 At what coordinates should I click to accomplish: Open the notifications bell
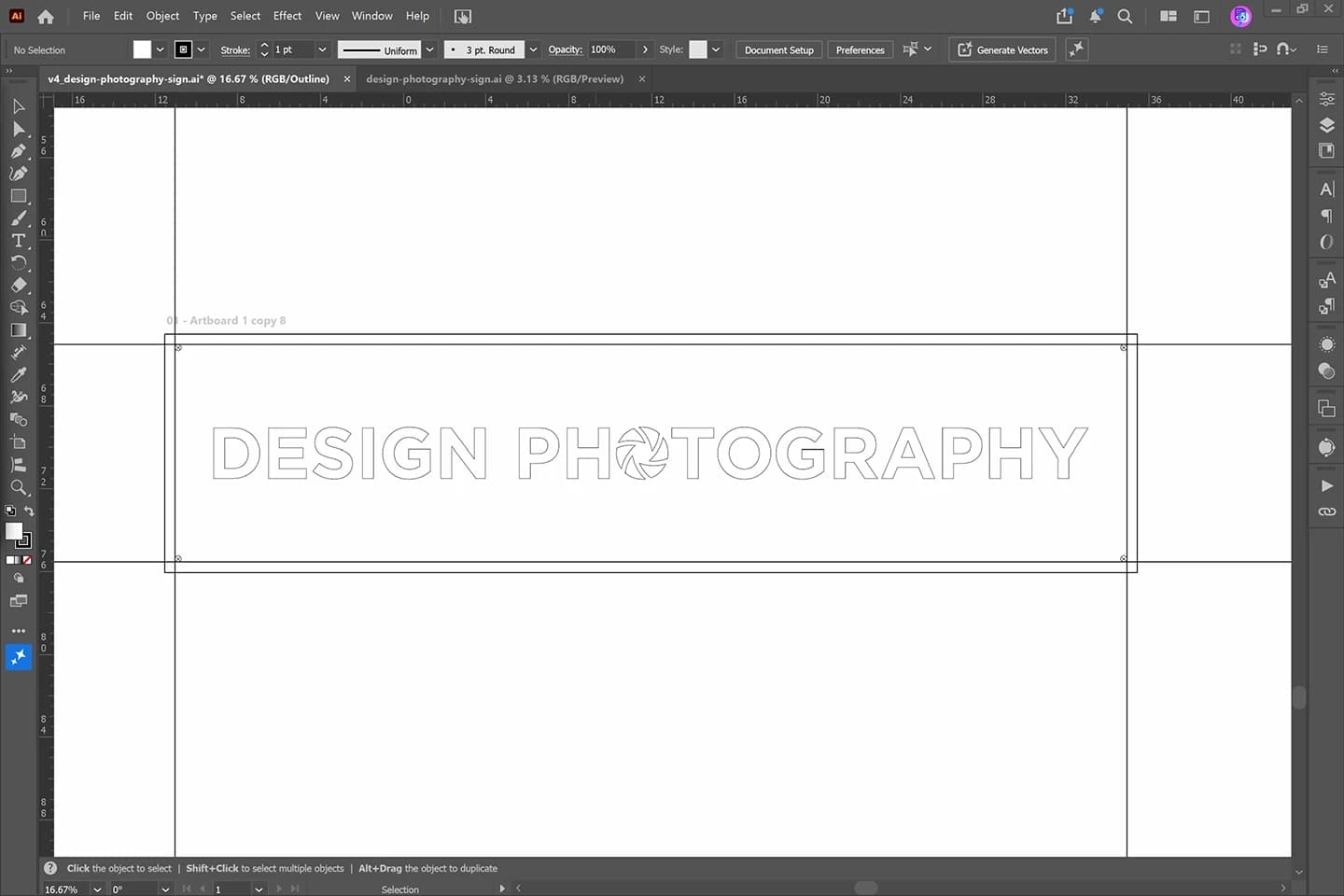1095,16
